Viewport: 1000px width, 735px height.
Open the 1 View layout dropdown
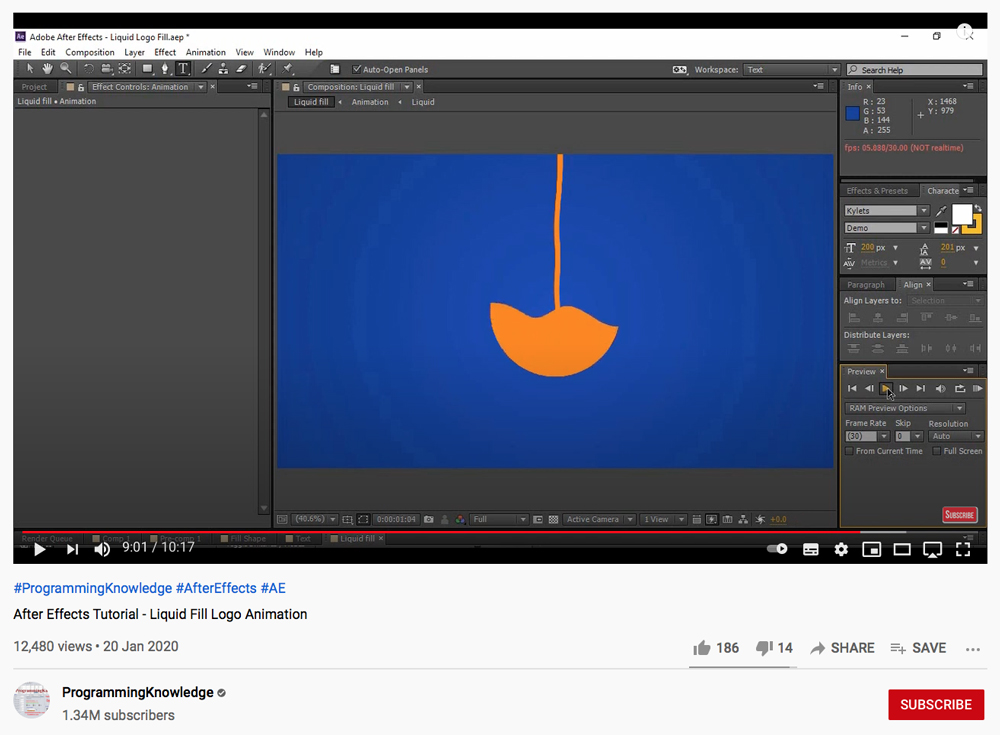click(x=663, y=519)
